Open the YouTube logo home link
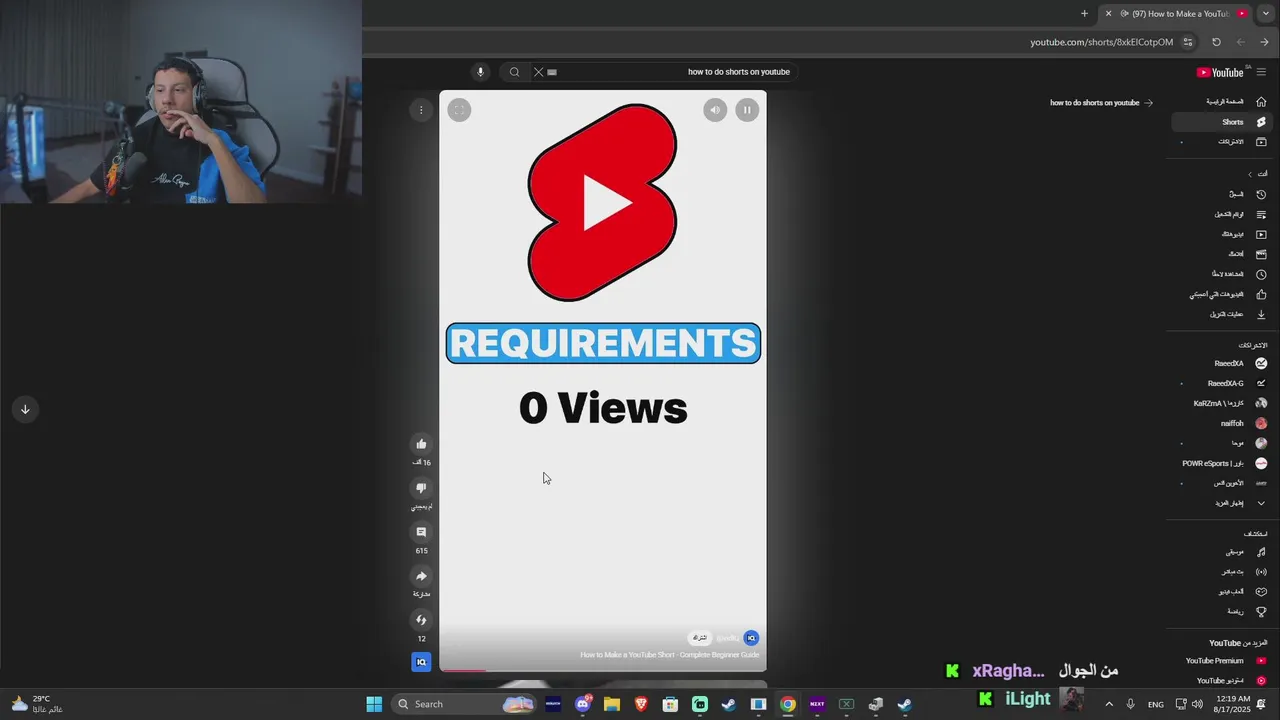Image resolution: width=1280 pixels, height=720 pixels. tap(1220, 72)
